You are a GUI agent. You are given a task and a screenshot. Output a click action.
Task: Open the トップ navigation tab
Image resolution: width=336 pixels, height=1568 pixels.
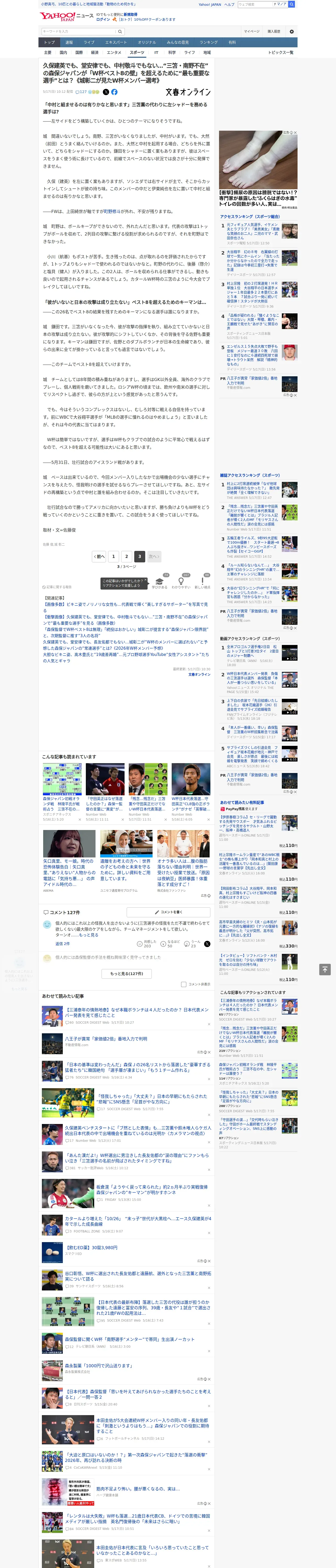pyautogui.click(x=49, y=43)
